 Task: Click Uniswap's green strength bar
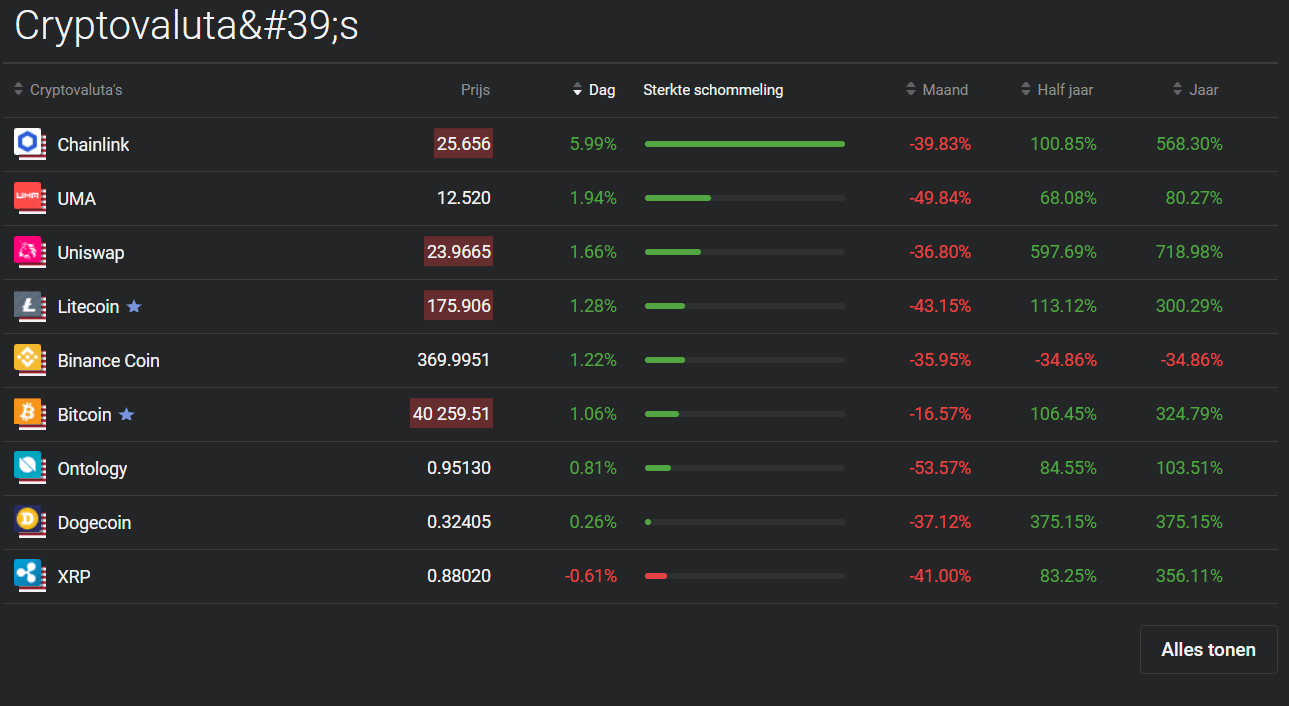(673, 252)
